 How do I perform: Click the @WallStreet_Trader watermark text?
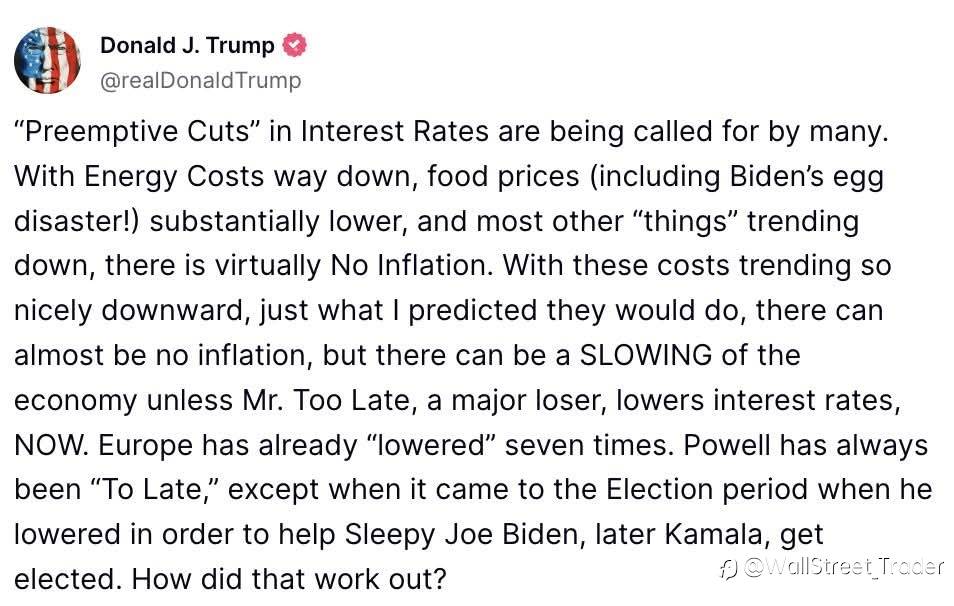point(843,568)
